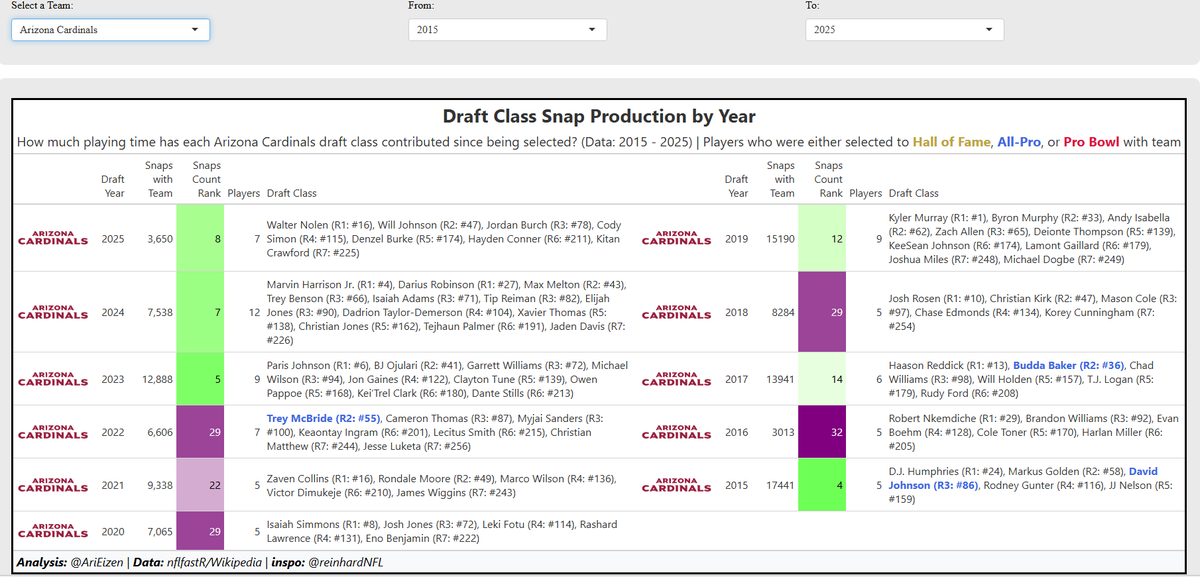
Task: Click the Cardinals logo in the 2016 row
Action: pos(676,433)
